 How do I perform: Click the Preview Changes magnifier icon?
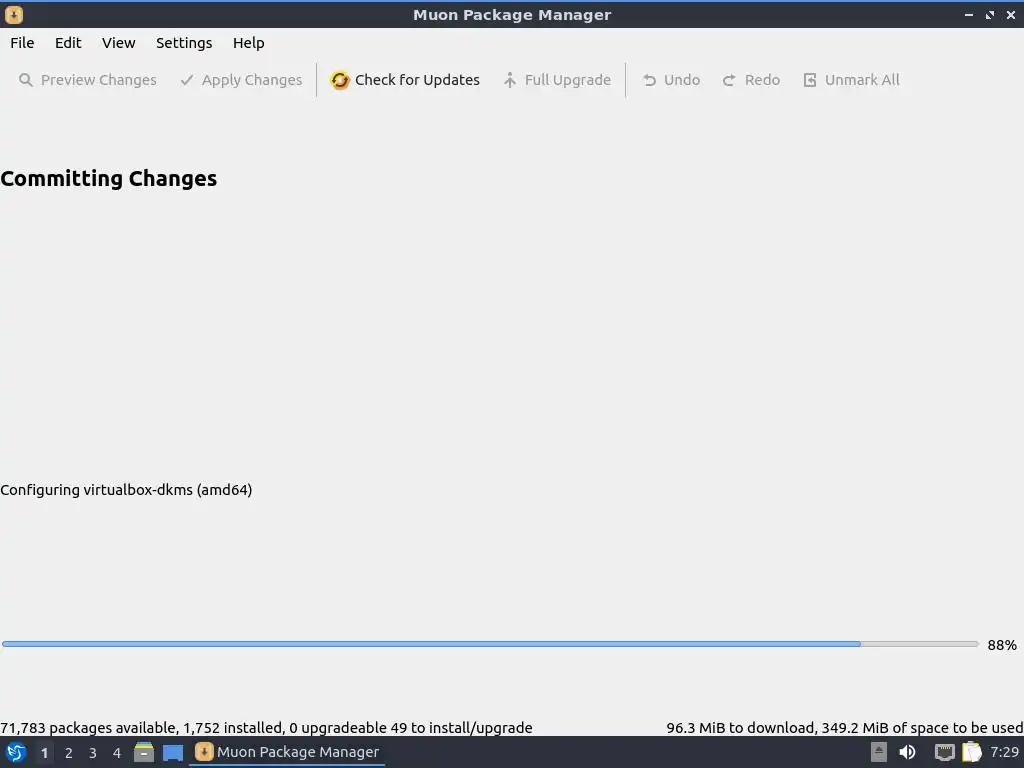(x=25, y=80)
